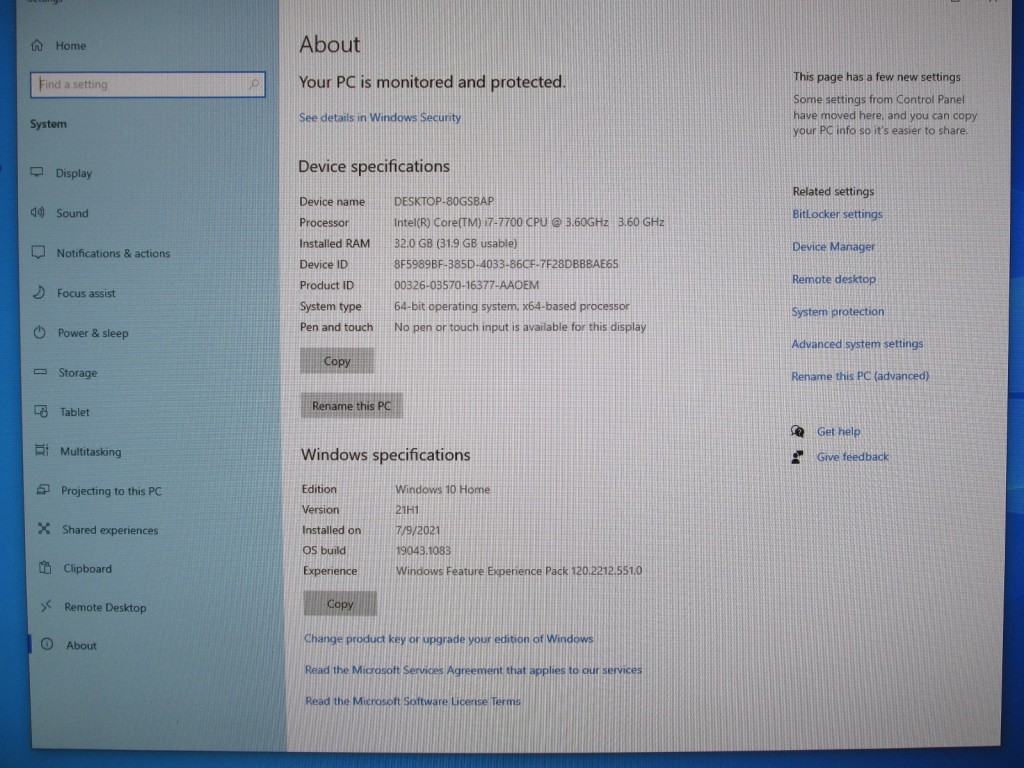Click the Notifications & actions icon

pyautogui.click(x=39, y=252)
